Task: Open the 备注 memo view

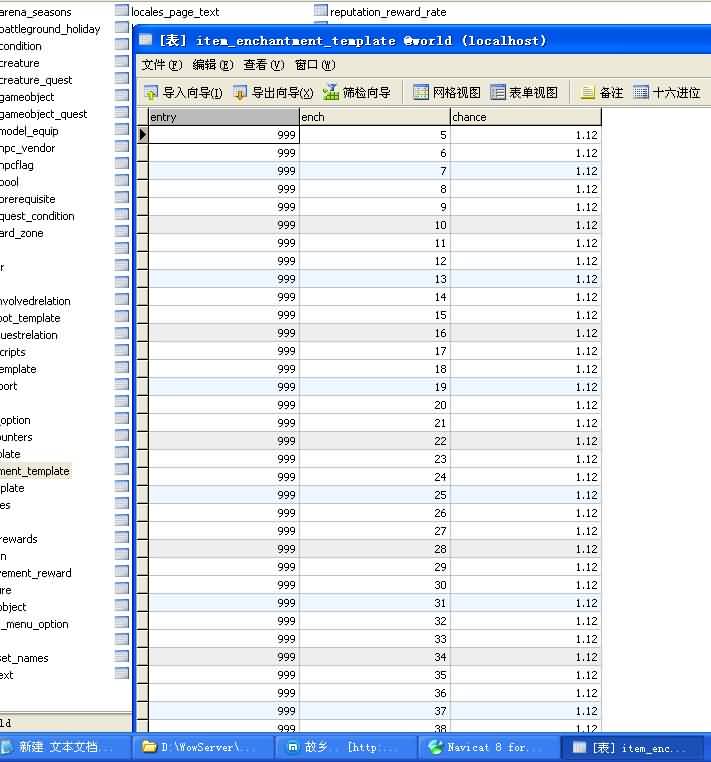Action: tap(602, 92)
